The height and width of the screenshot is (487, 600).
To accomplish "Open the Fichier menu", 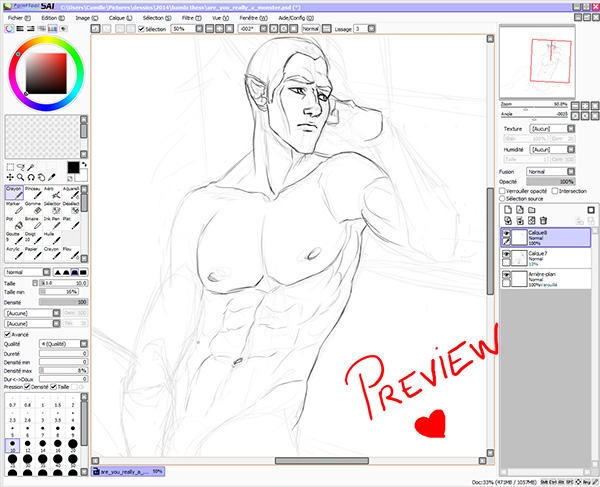I will click(x=19, y=18).
